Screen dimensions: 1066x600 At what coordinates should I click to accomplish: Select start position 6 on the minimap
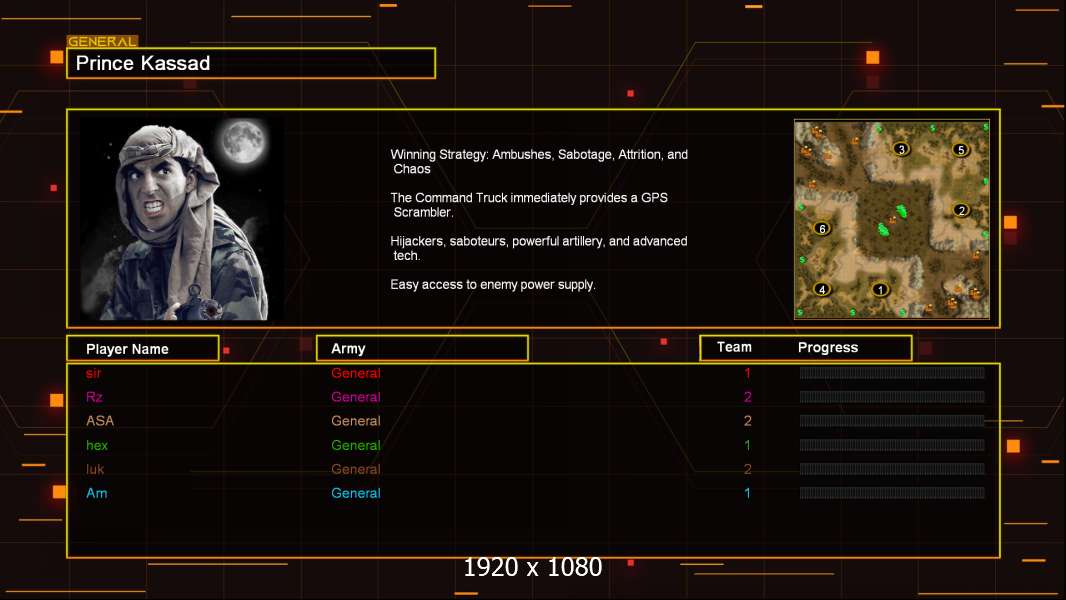[822, 228]
